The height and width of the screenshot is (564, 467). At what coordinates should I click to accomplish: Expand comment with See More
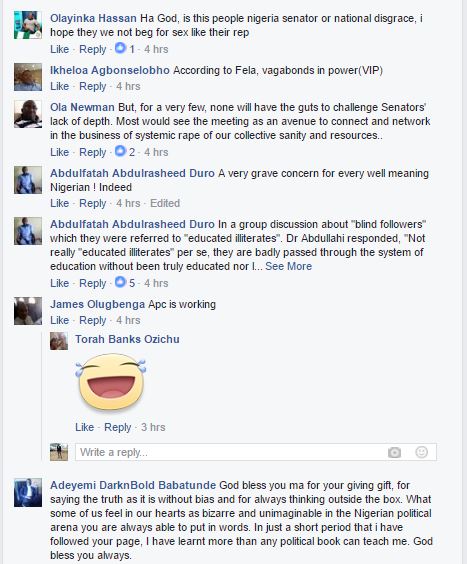click(289, 266)
